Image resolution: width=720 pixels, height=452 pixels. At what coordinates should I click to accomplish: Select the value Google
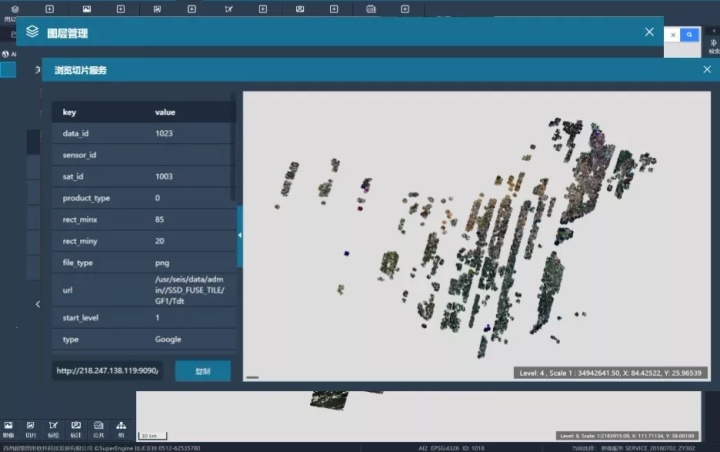[x=168, y=339]
